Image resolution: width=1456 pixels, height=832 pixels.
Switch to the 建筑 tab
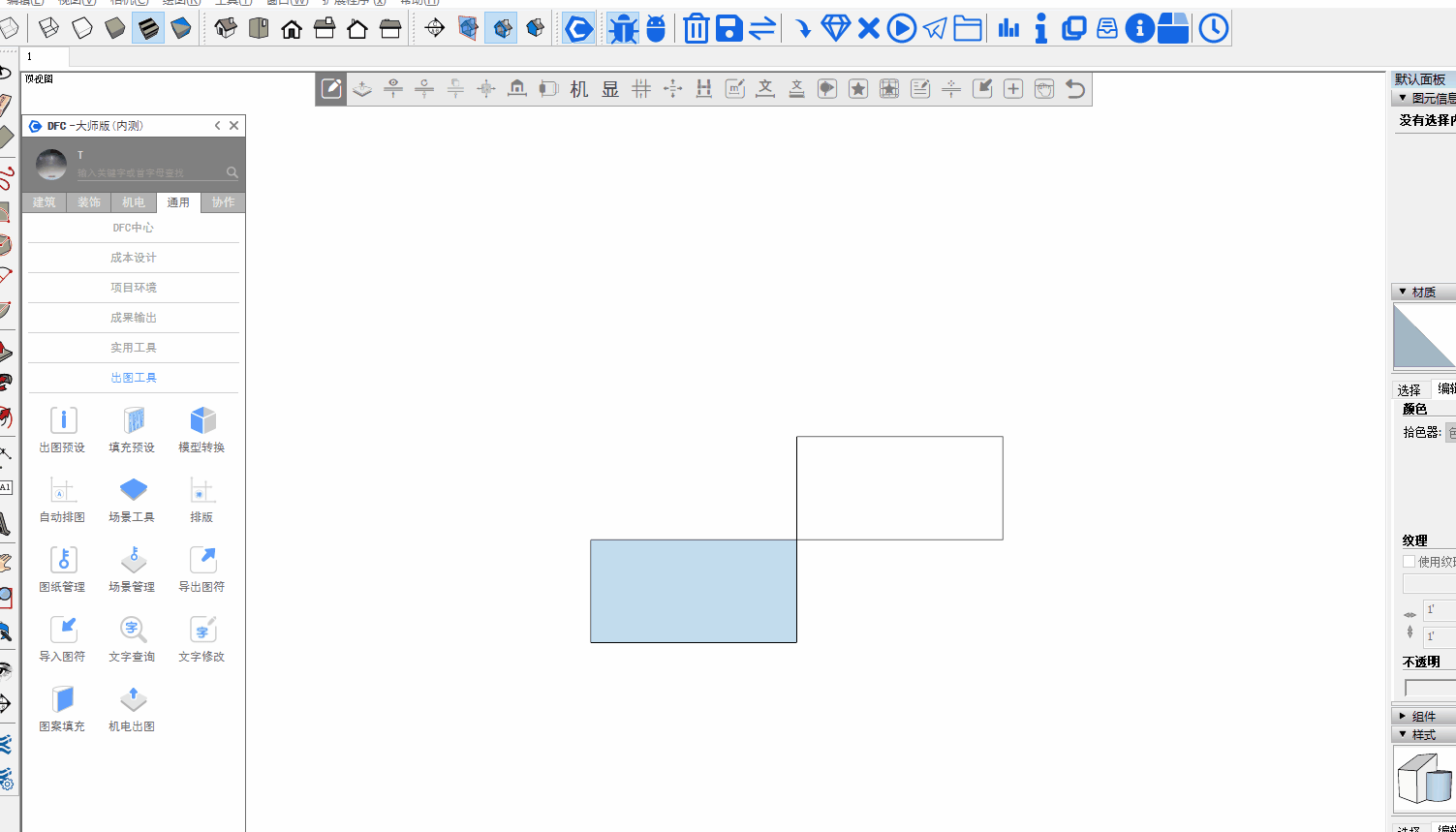click(x=44, y=202)
